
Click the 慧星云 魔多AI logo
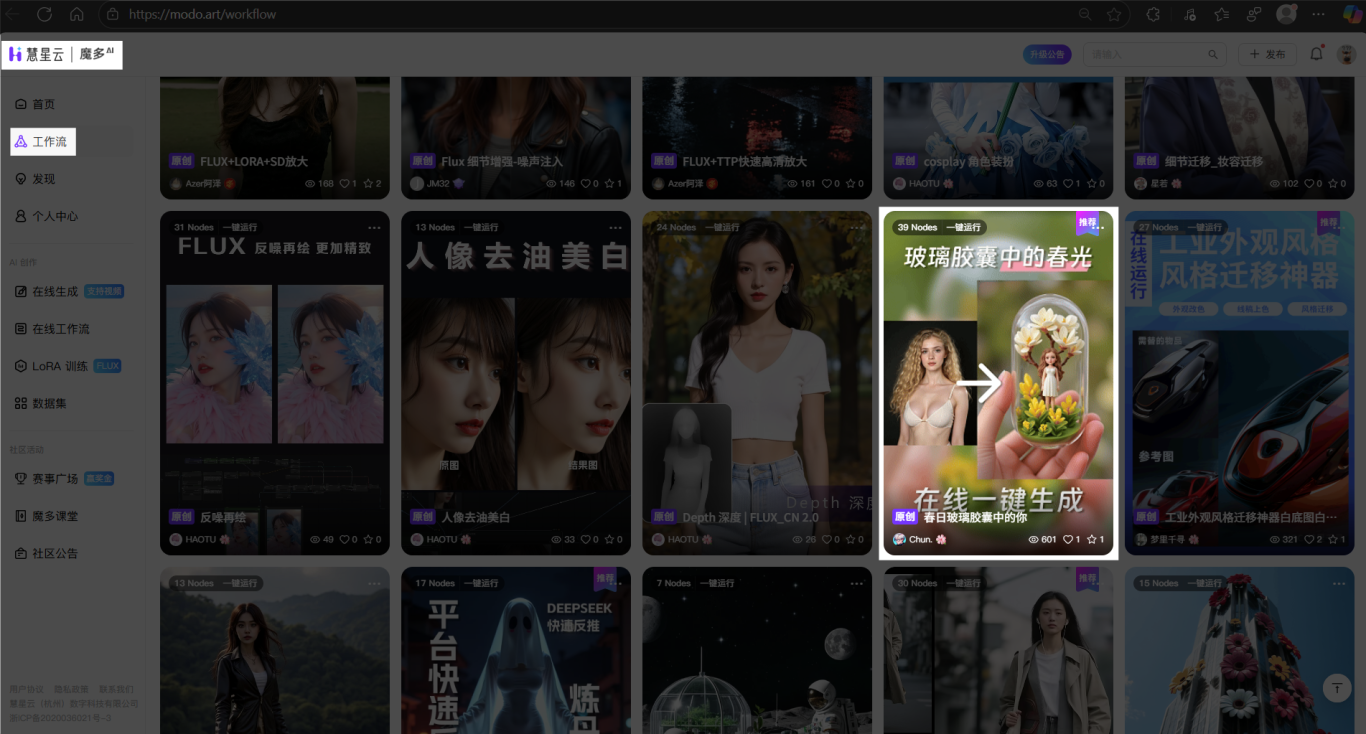pyautogui.click(x=62, y=54)
